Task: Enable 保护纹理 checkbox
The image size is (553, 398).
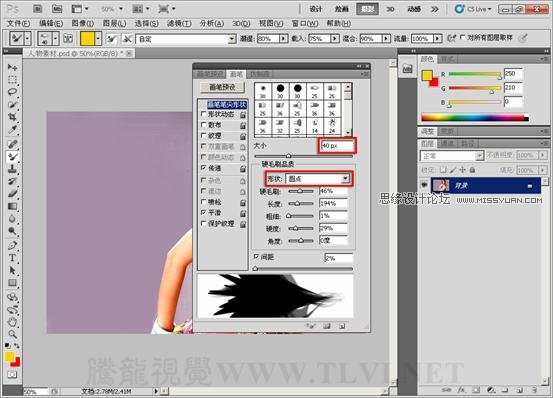Action: [203, 223]
